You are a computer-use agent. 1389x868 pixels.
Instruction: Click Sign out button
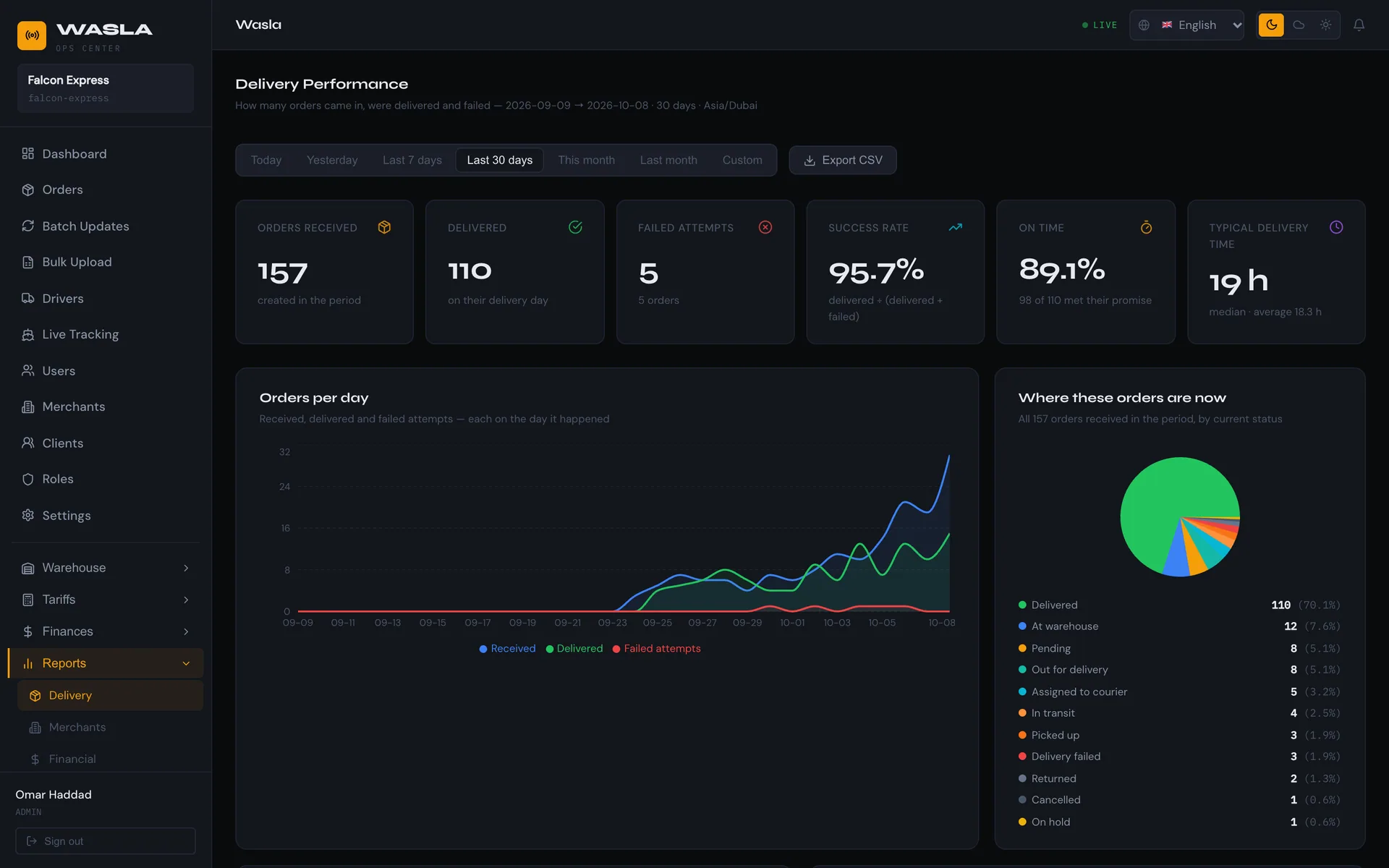click(x=106, y=841)
